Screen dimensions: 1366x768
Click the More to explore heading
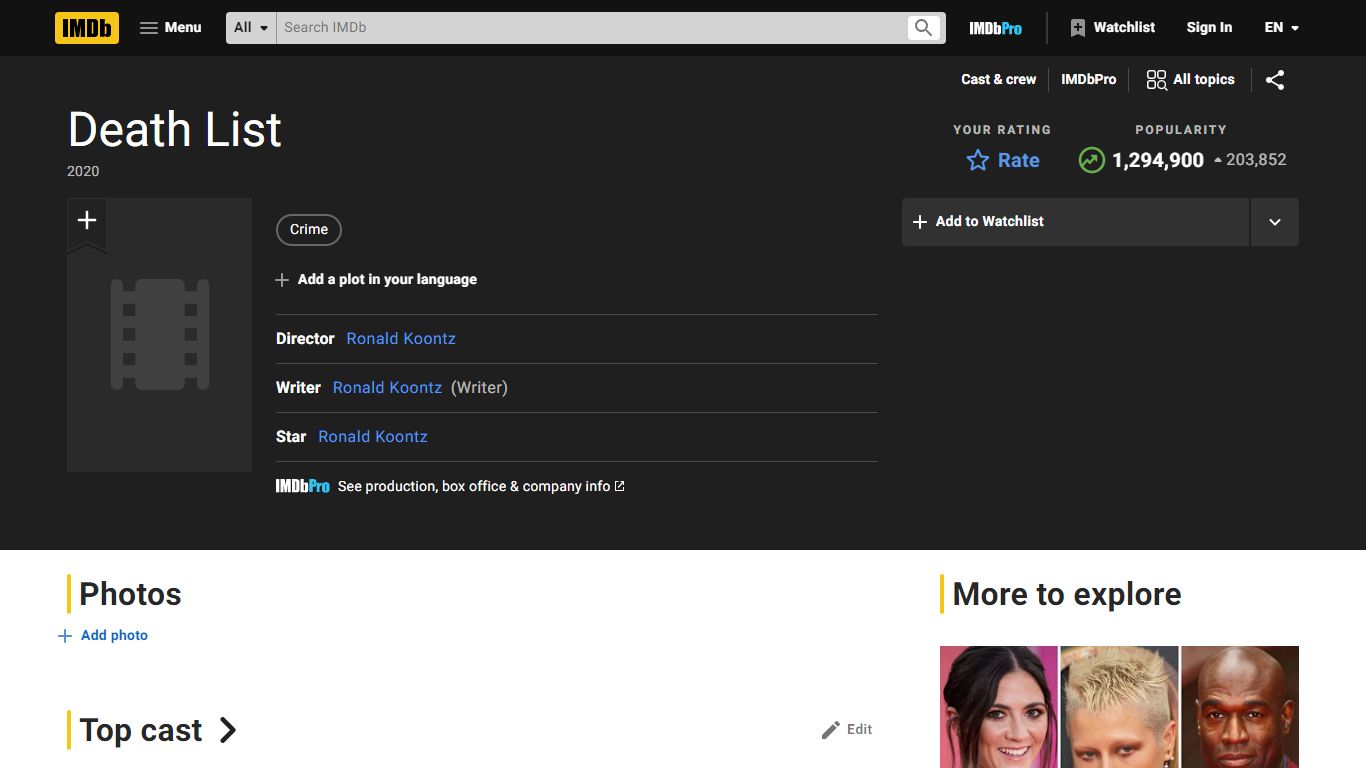point(1067,594)
